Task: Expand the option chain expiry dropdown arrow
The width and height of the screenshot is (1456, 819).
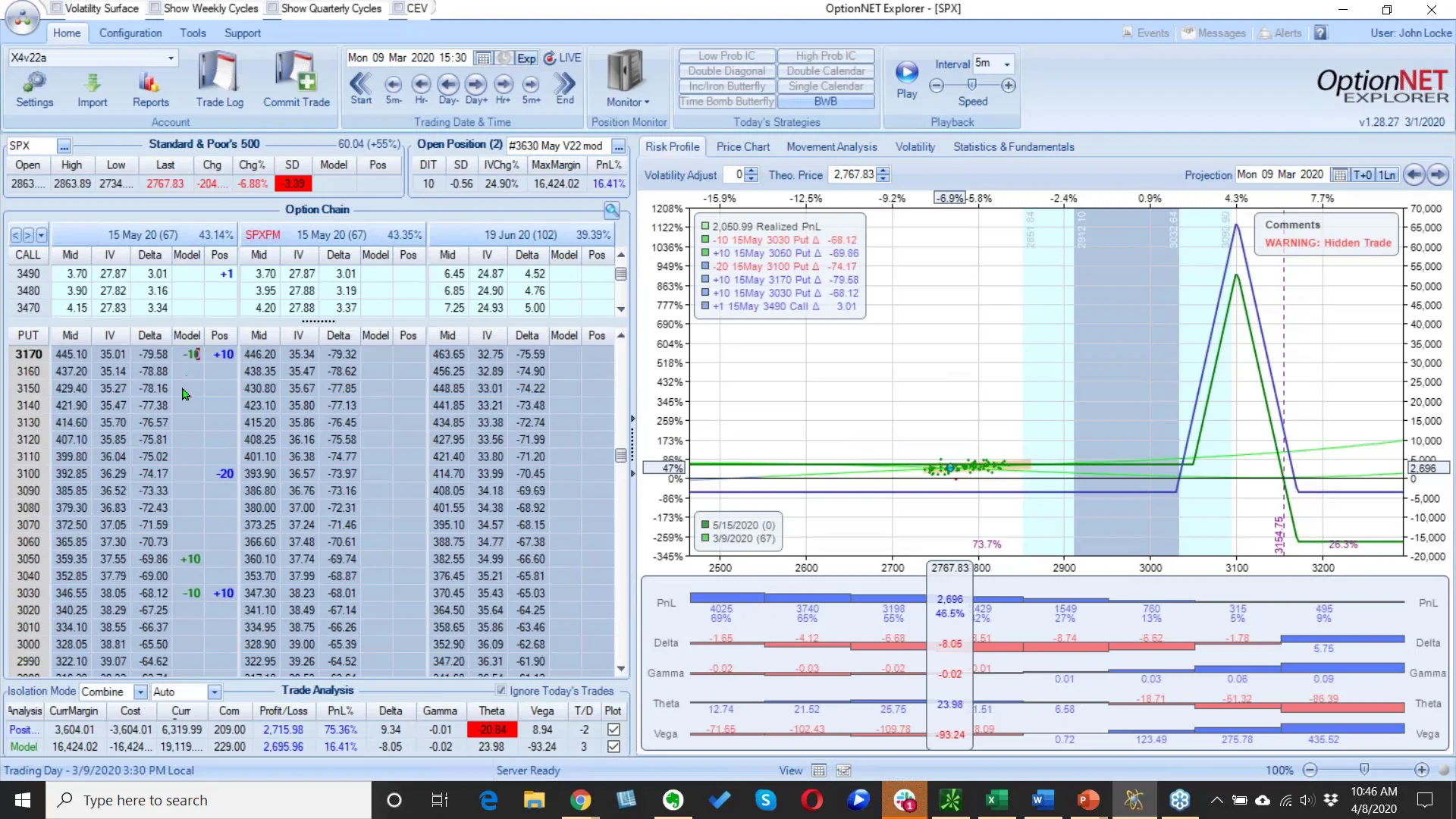Action: pyautogui.click(x=41, y=236)
